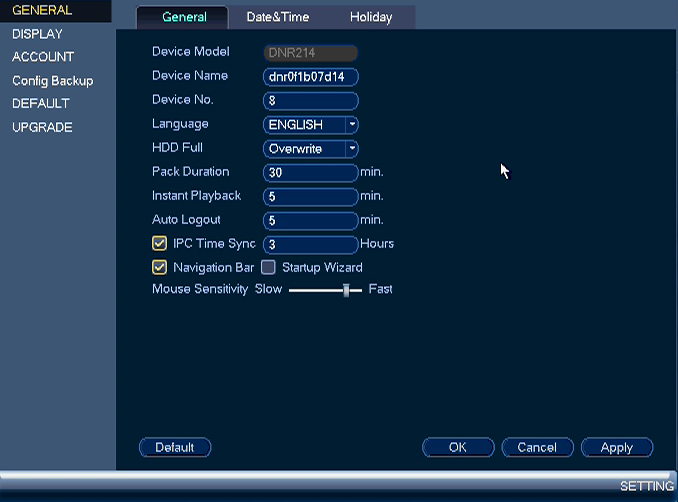Click the Fast label by slider

point(381,289)
